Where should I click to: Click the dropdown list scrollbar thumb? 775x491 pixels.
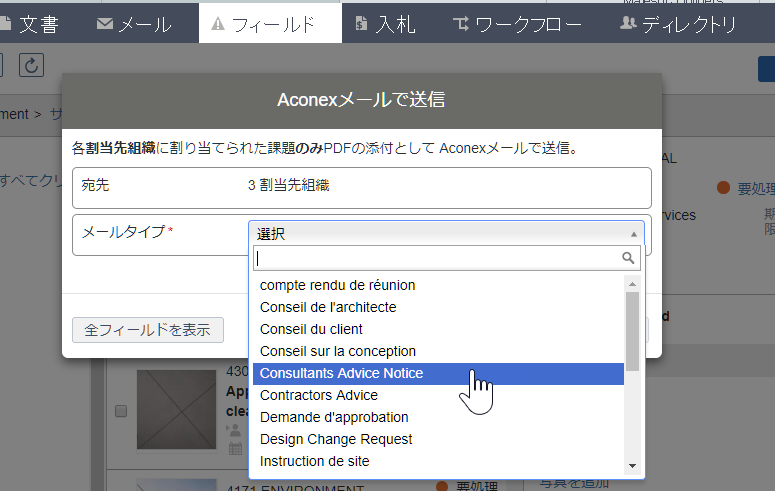point(632,331)
